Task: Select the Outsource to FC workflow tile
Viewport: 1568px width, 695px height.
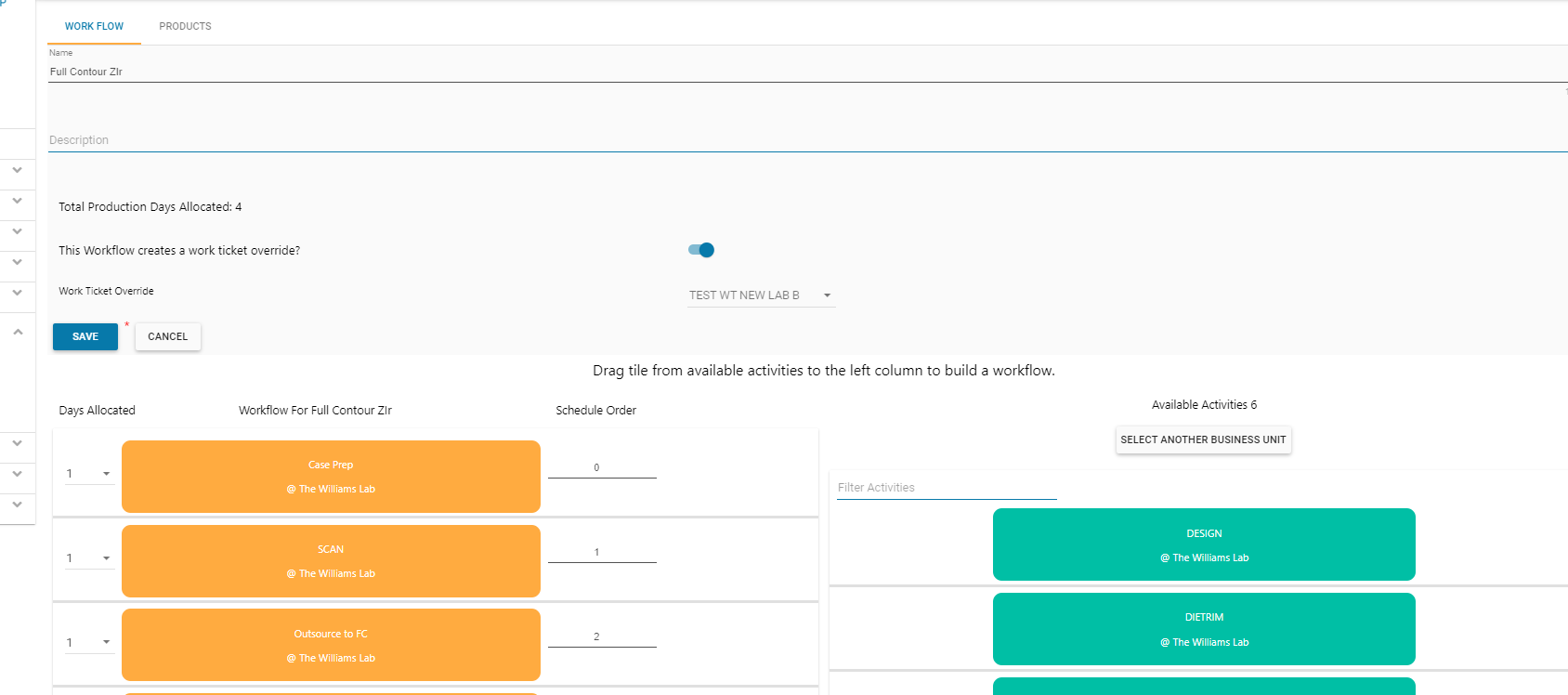Action: pyautogui.click(x=331, y=645)
